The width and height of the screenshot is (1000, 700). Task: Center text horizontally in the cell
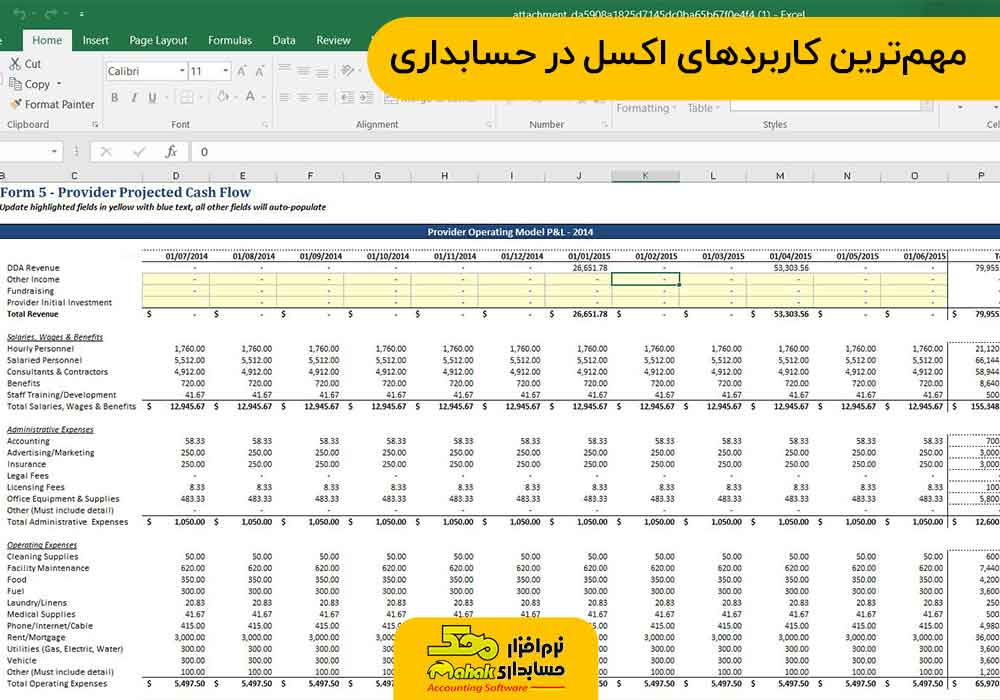(x=304, y=98)
